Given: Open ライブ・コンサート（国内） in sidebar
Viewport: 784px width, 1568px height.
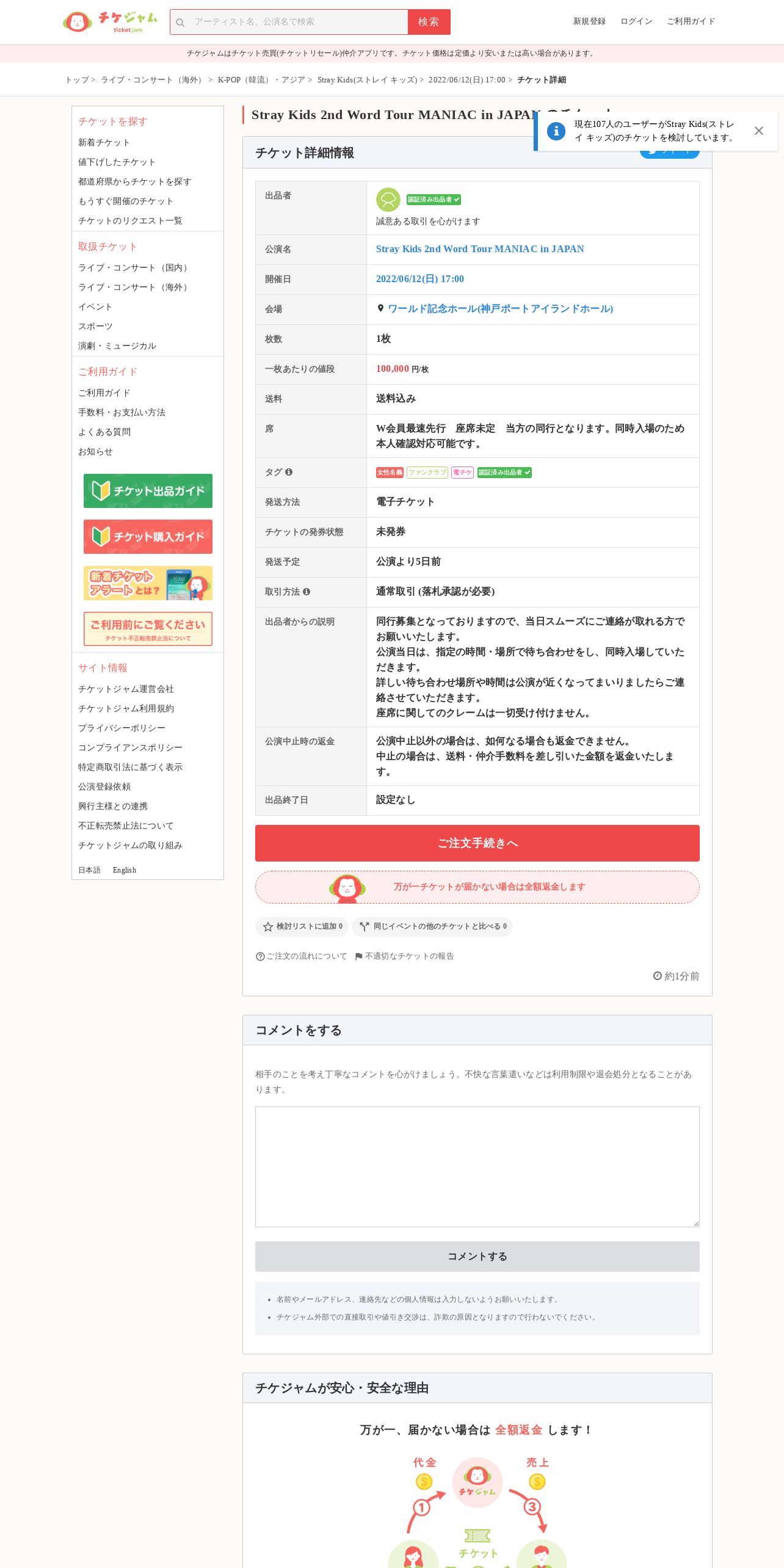Looking at the screenshot, I should (x=134, y=267).
